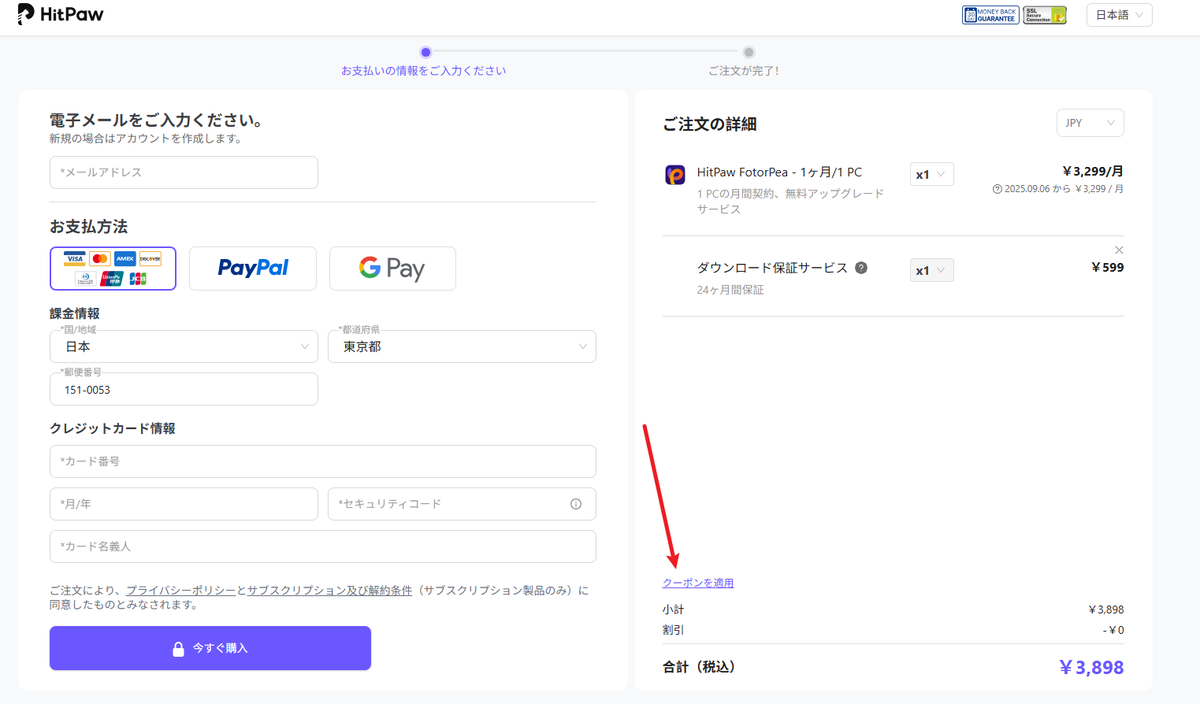
Task: Click the 割引 discount label
Action: [x=673, y=630]
